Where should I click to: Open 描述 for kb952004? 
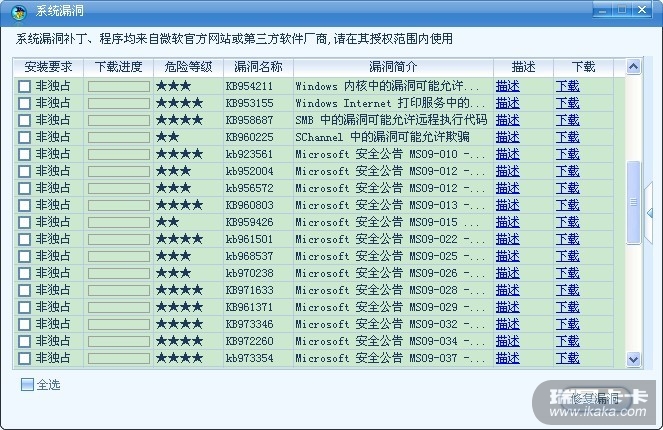507,171
